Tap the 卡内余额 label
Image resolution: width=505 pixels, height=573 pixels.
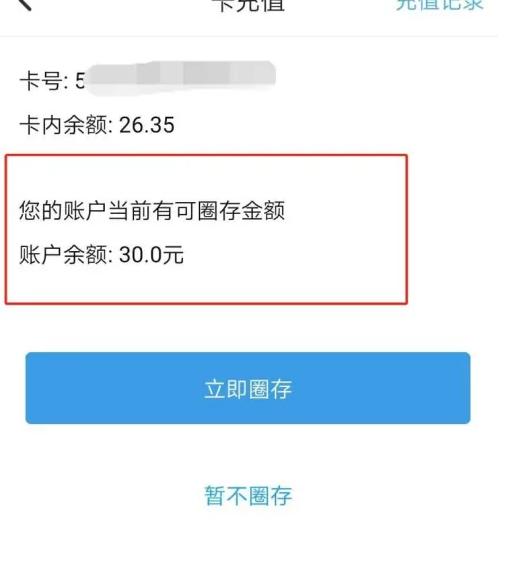click(61, 125)
